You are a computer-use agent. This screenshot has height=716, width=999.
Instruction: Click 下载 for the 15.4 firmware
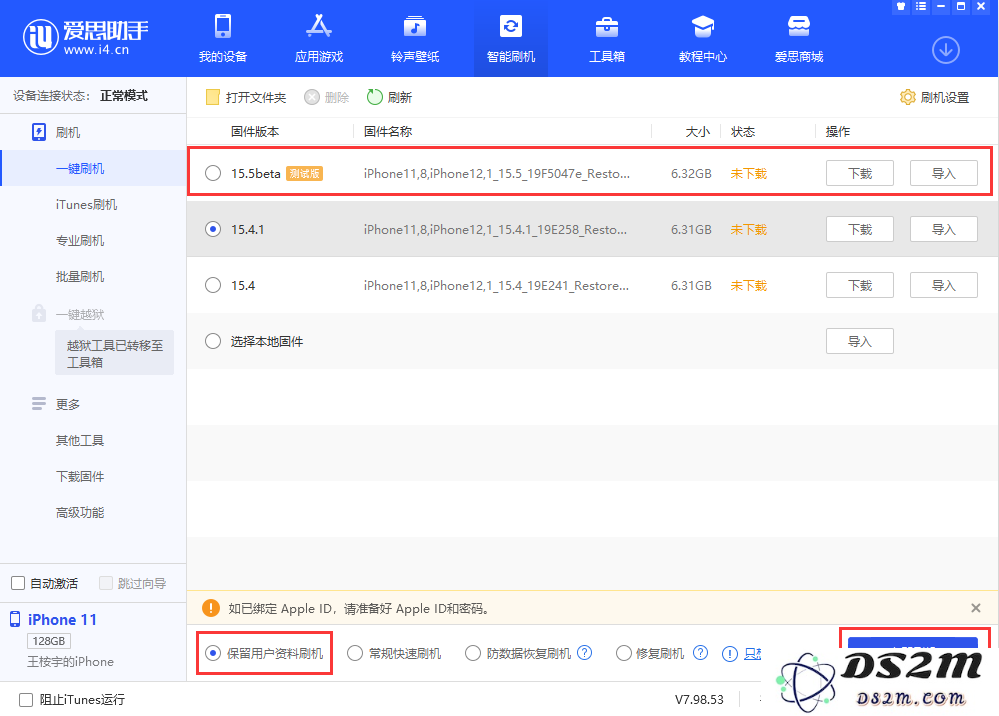tap(859, 285)
